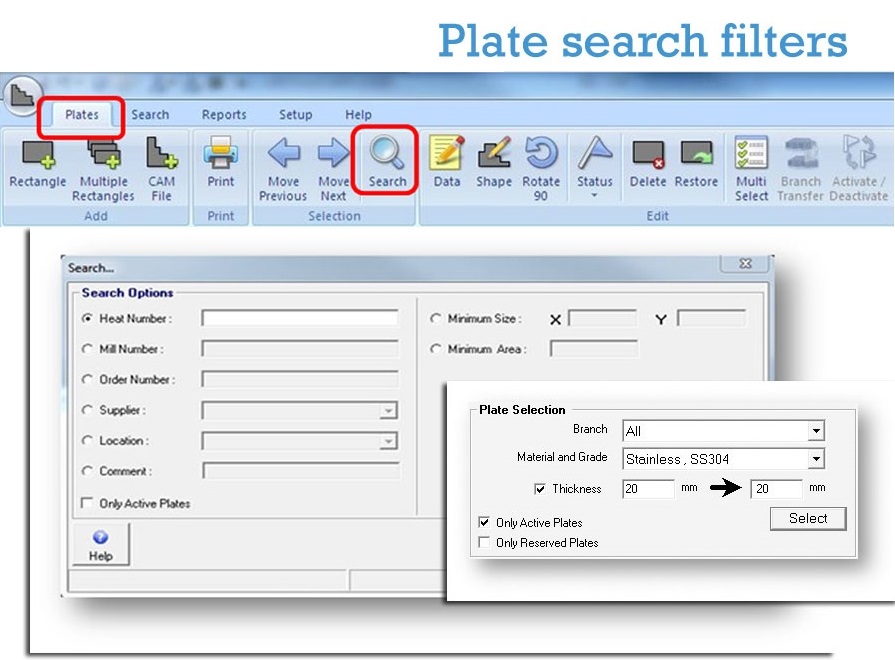Viewport: 895px width, 660px height.
Task: Open the Plates ribbon tab
Action: pos(82,115)
